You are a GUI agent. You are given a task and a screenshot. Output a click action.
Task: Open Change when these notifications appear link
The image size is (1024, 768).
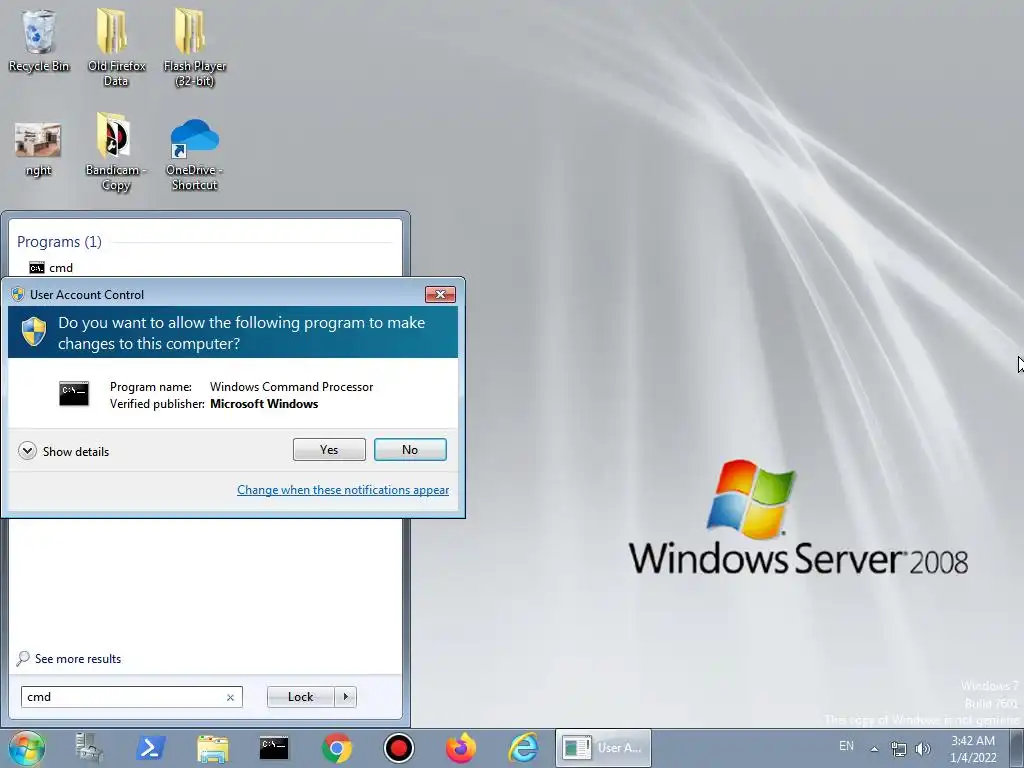(x=343, y=490)
